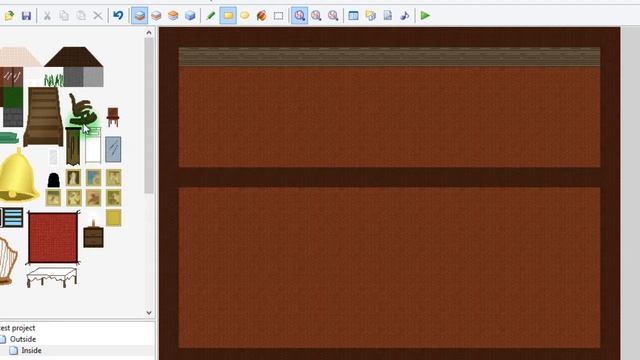Pick the harp tile in the palette
Screen dimensions: 640x360
pyautogui.click(x=8, y=261)
